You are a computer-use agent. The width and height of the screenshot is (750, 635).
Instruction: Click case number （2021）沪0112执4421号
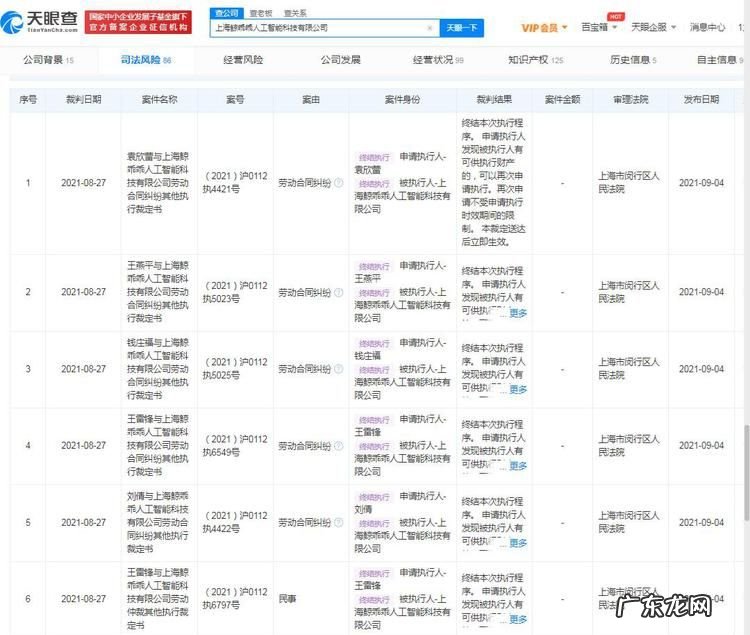[235, 183]
